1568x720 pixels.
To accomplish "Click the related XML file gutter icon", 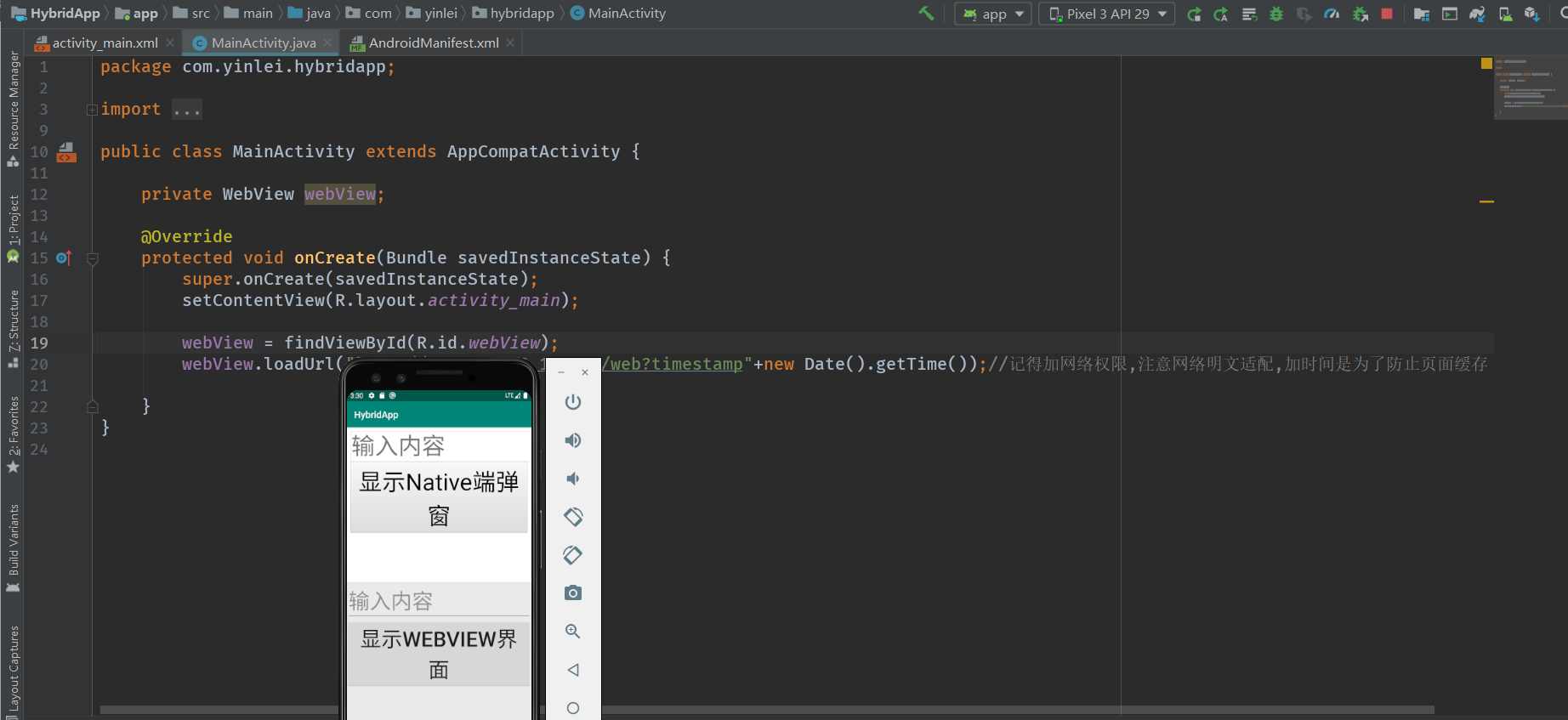I will (66, 152).
